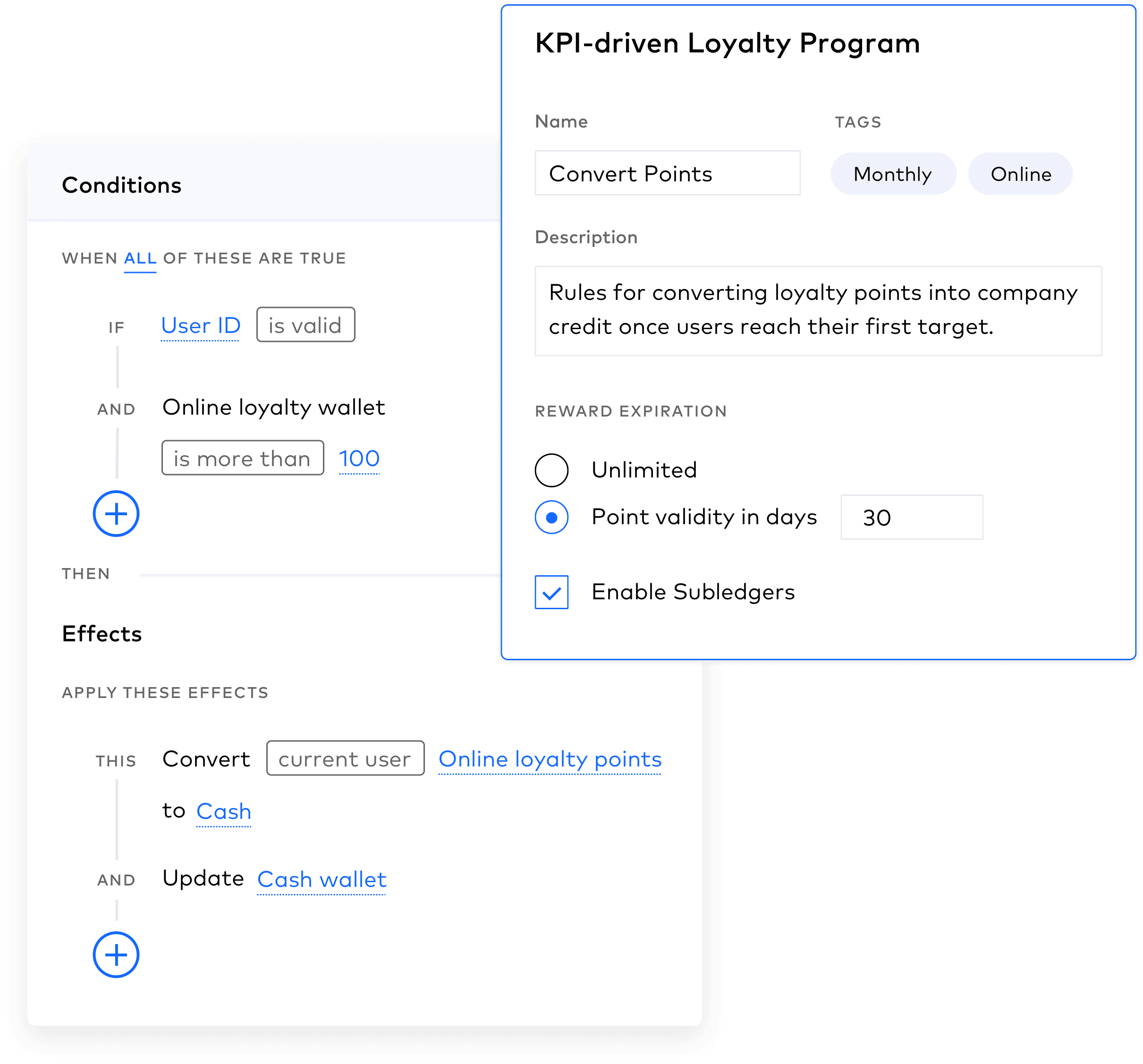Click the Cash conversion target link

(224, 811)
